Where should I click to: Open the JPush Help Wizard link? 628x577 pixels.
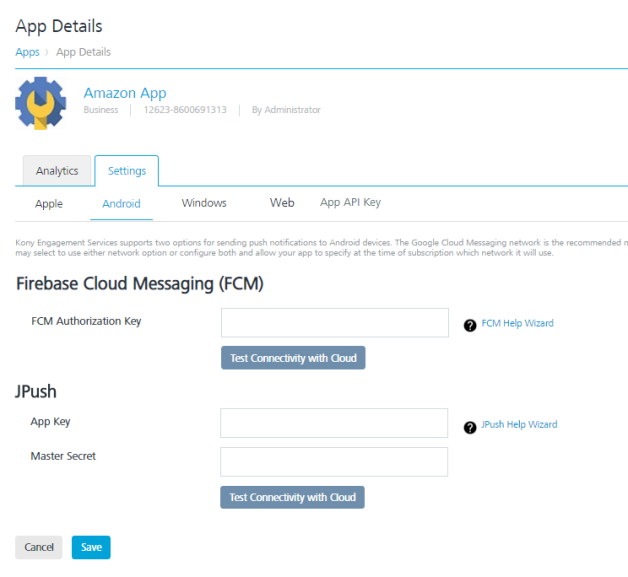tap(519, 424)
